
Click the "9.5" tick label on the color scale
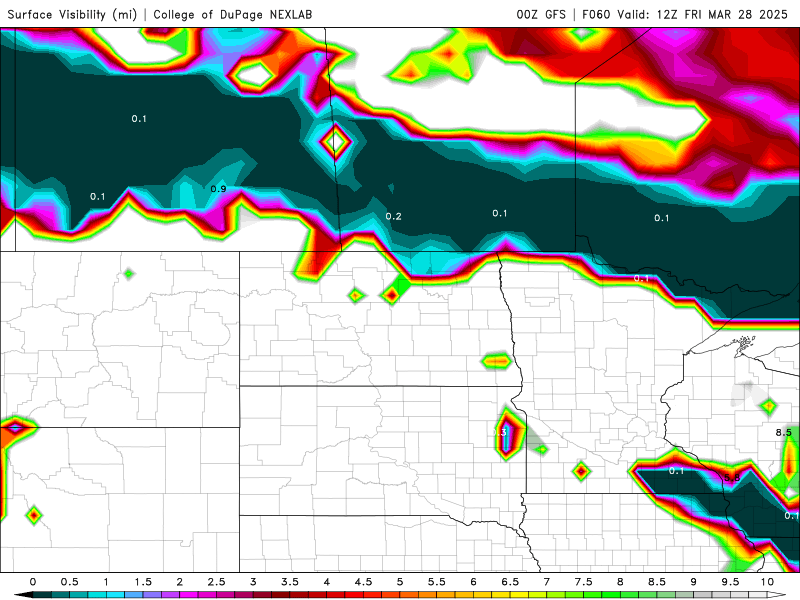click(x=730, y=582)
